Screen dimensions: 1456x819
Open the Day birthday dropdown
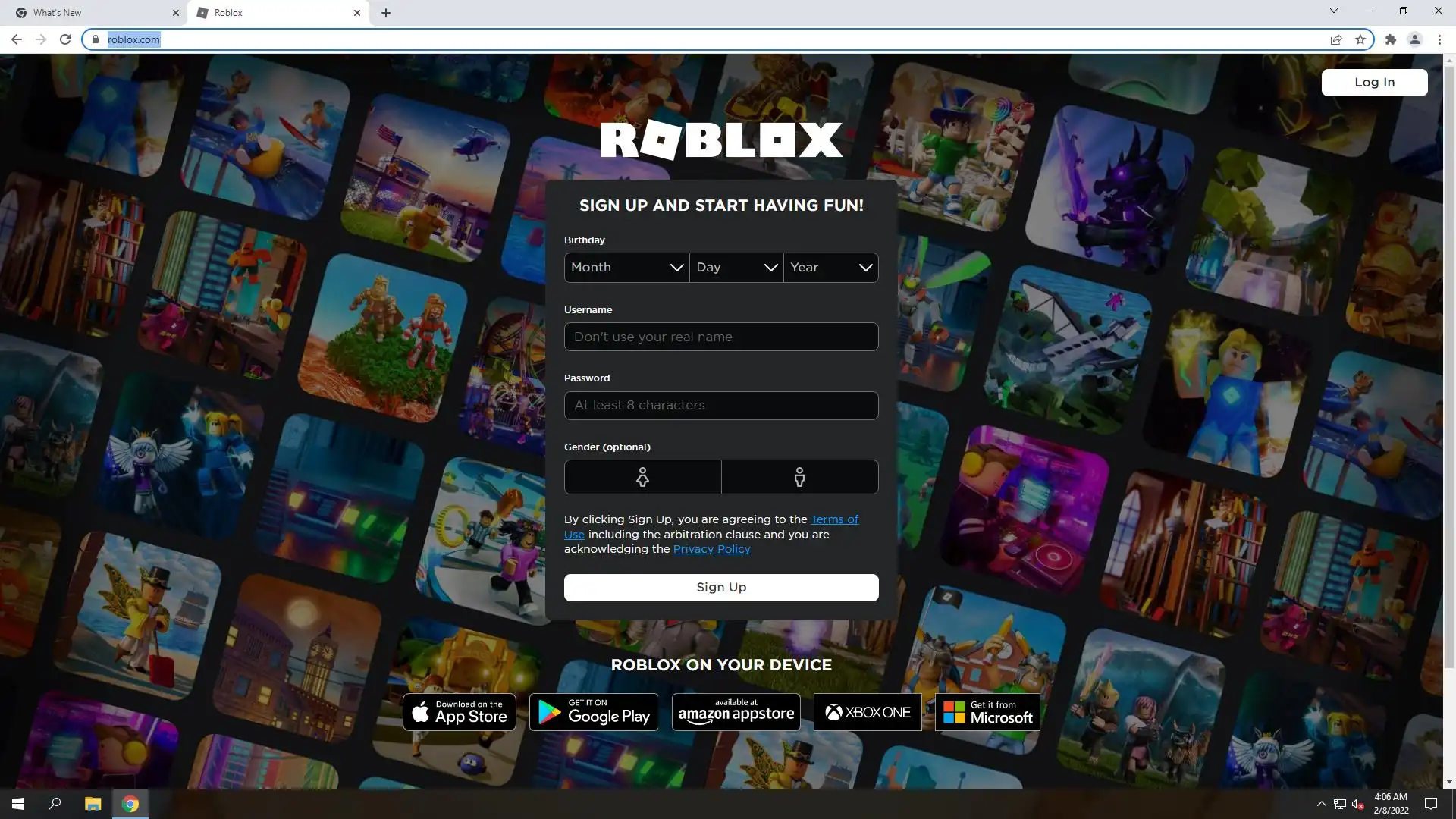point(736,268)
